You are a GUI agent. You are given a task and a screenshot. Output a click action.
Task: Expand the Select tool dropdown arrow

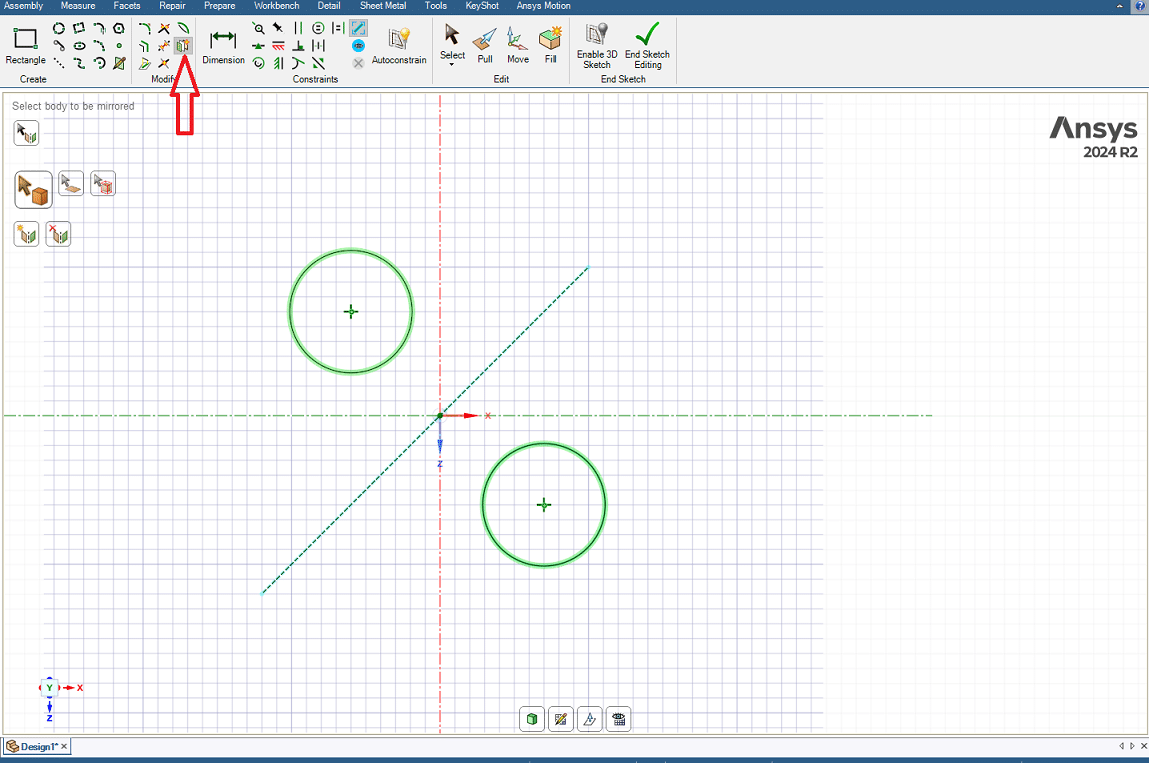tap(452, 66)
